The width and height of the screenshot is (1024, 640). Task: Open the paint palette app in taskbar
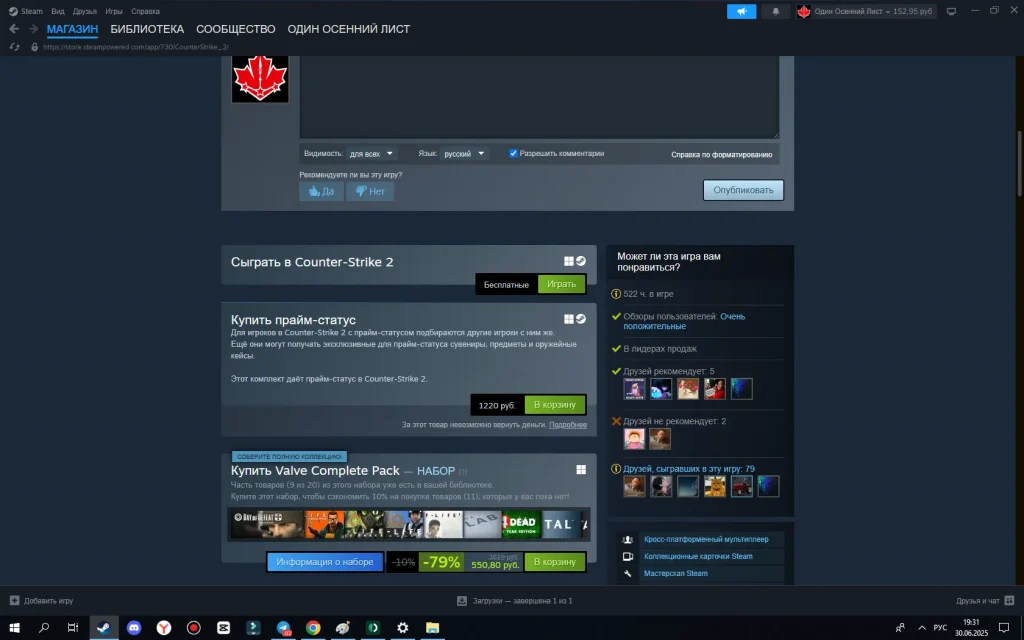point(343,628)
